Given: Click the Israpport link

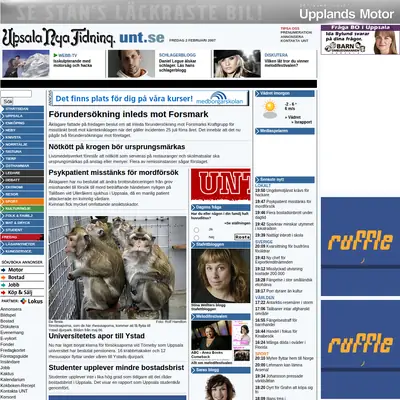Looking at the screenshot, I should pyautogui.click(x=302, y=122).
